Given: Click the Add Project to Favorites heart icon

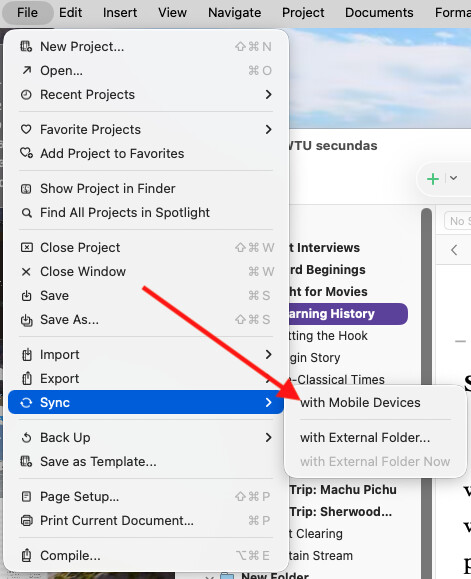Looking at the screenshot, I should click(x=26, y=153).
